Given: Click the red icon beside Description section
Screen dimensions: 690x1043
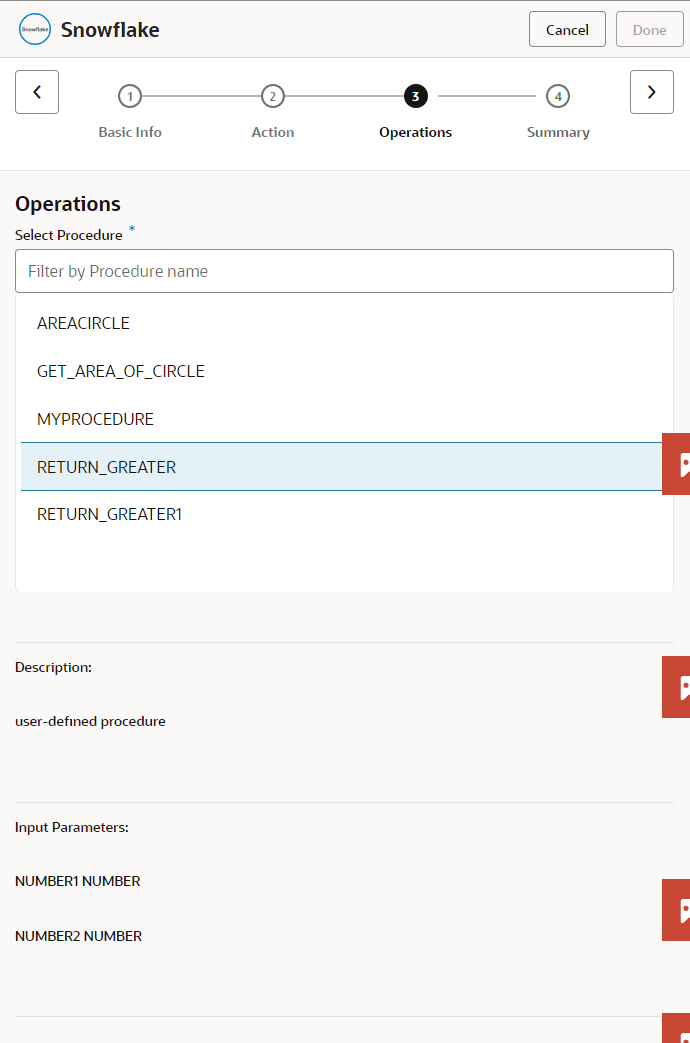Looking at the screenshot, I should click(677, 687).
